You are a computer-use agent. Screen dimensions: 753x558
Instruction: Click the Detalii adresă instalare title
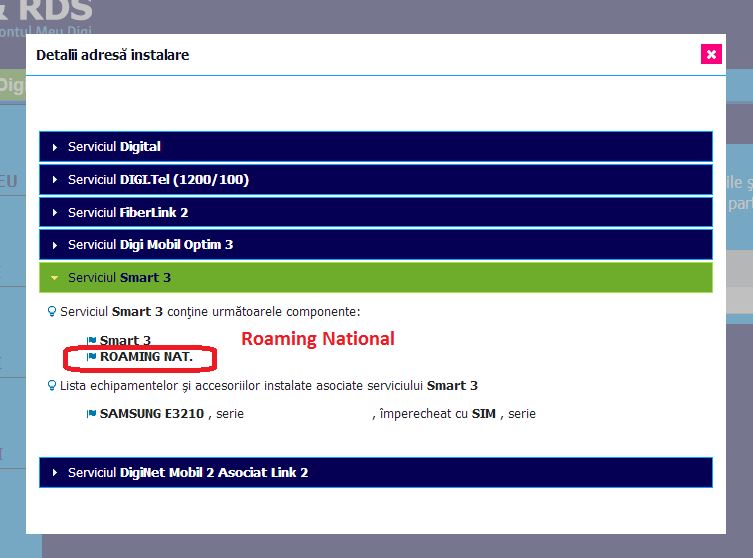113,55
